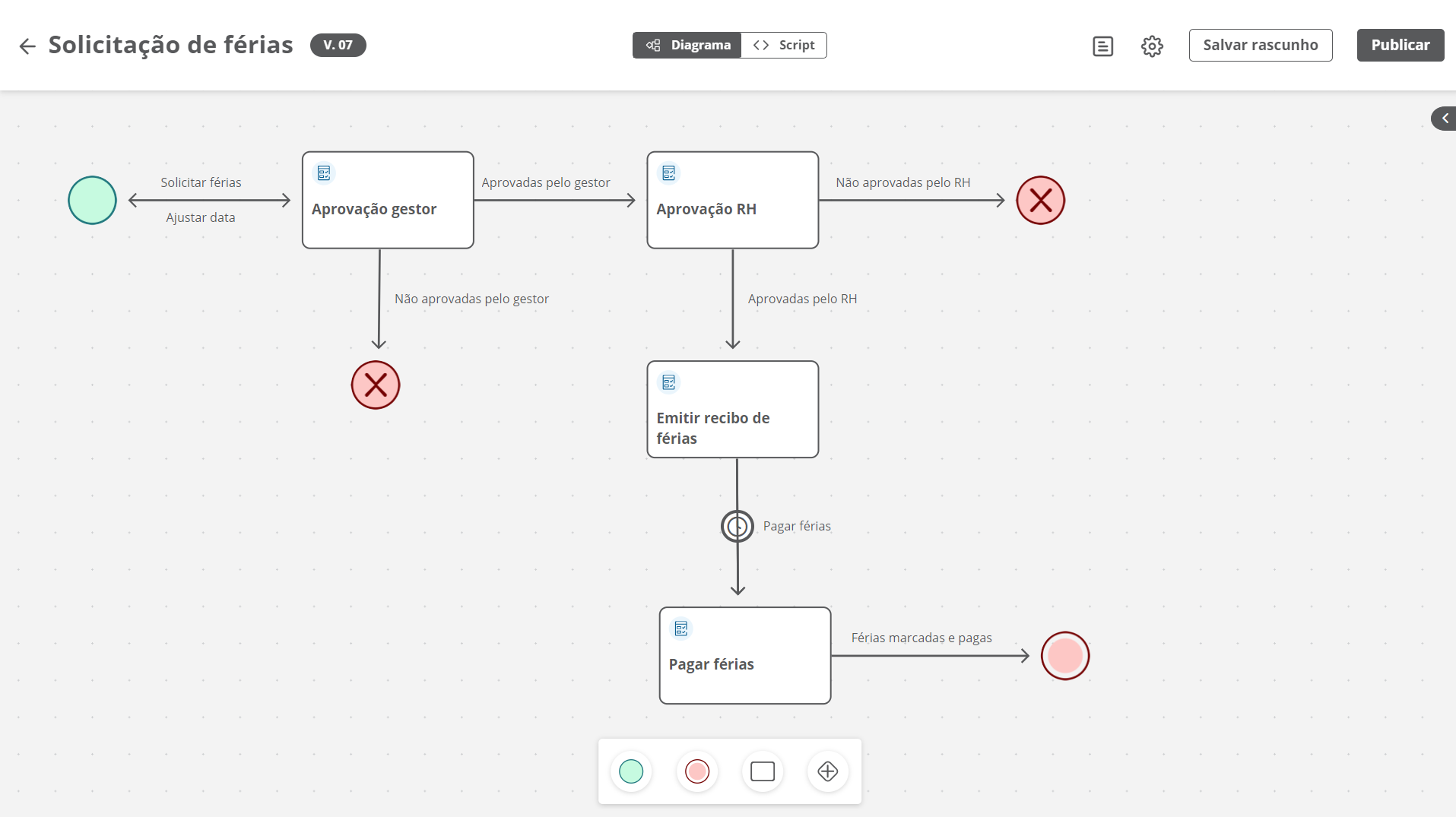Add a start event from the bottom palette
Viewport: 1456px width, 817px height.
(x=631, y=771)
